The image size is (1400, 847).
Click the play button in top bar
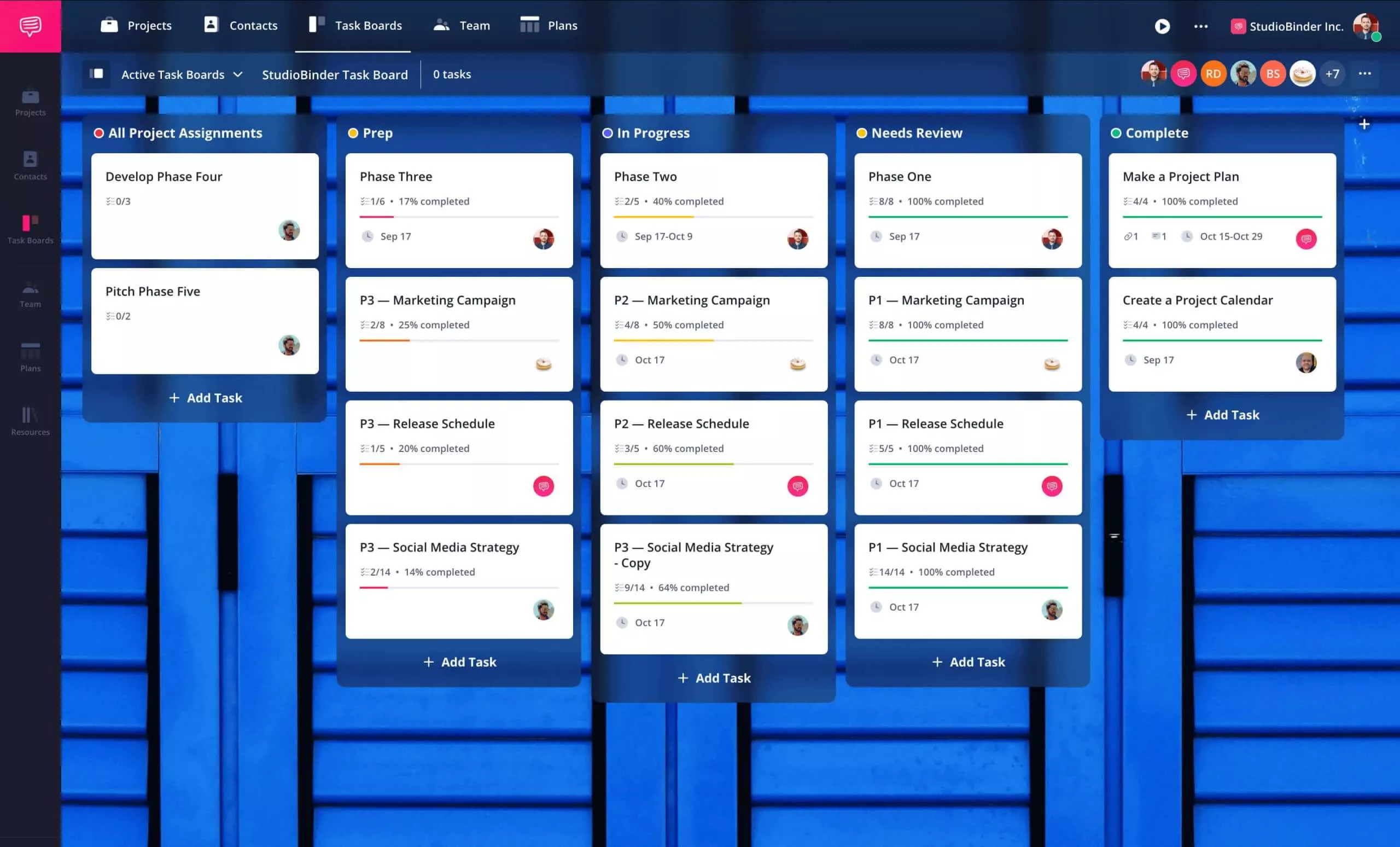pos(1162,26)
